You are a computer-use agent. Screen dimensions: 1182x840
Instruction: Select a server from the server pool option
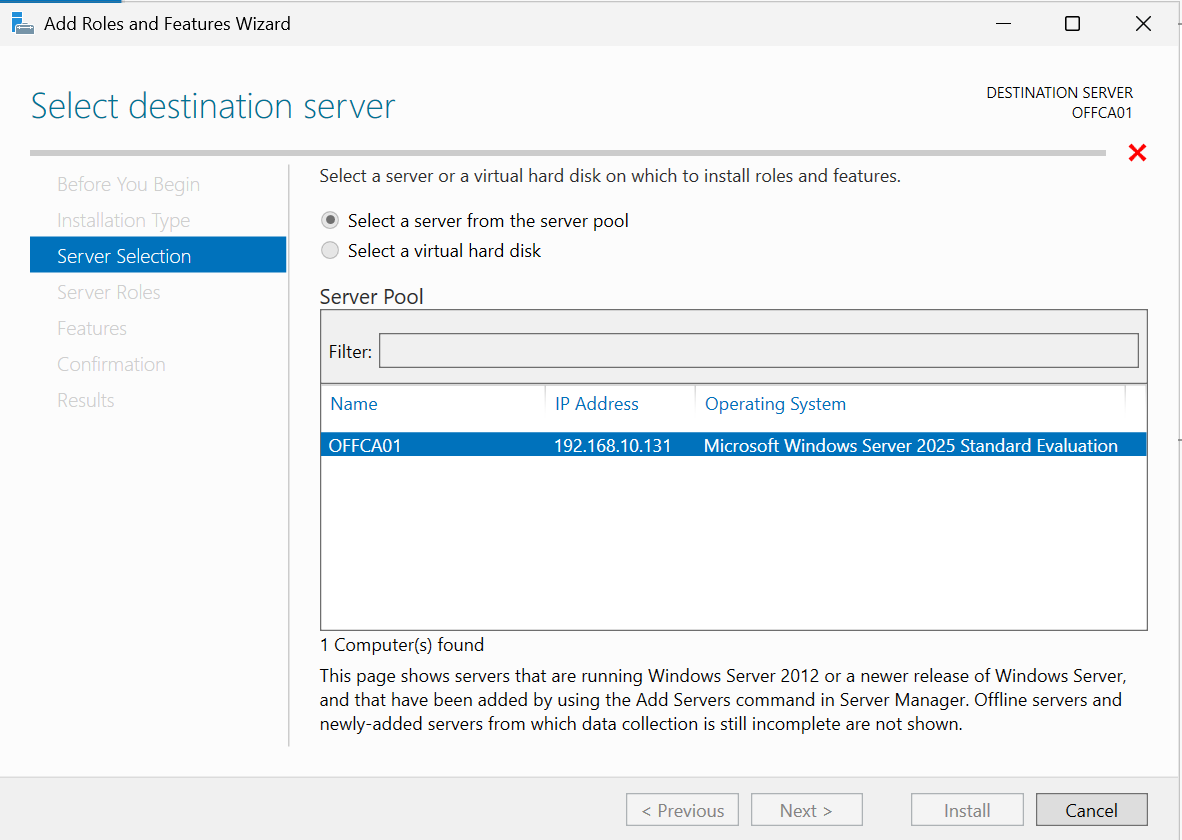coord(330,221)
